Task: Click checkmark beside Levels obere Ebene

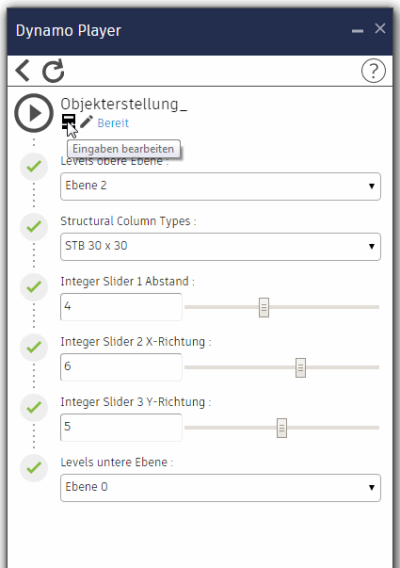Action: 34,167
